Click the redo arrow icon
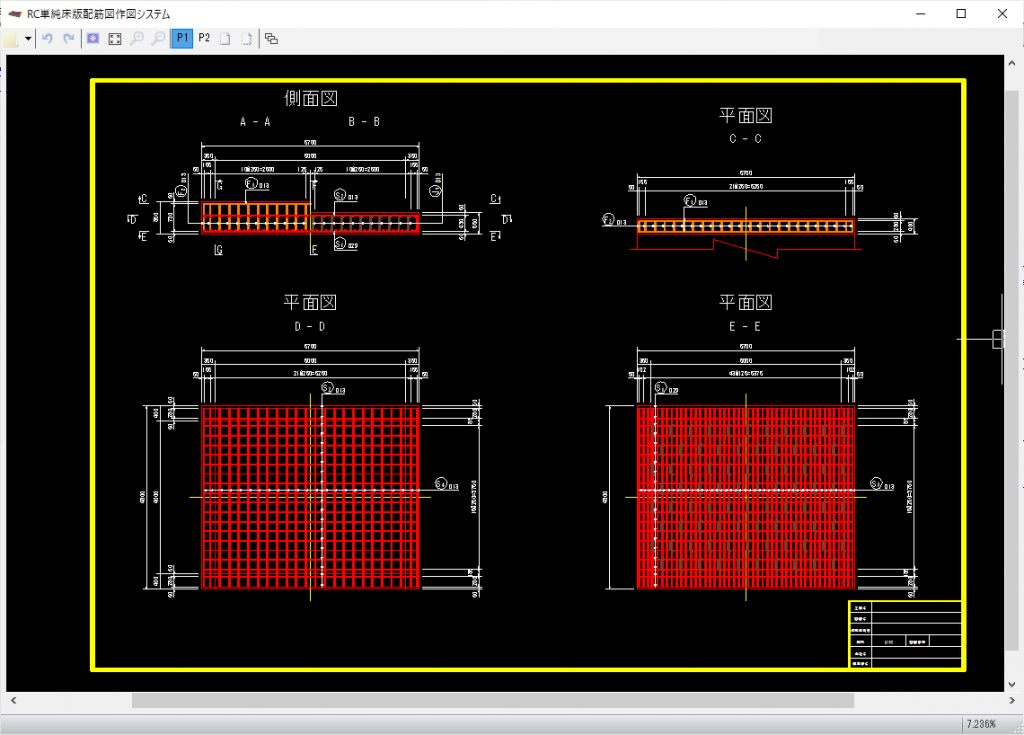1024x735 pixels. pos(69,39)
